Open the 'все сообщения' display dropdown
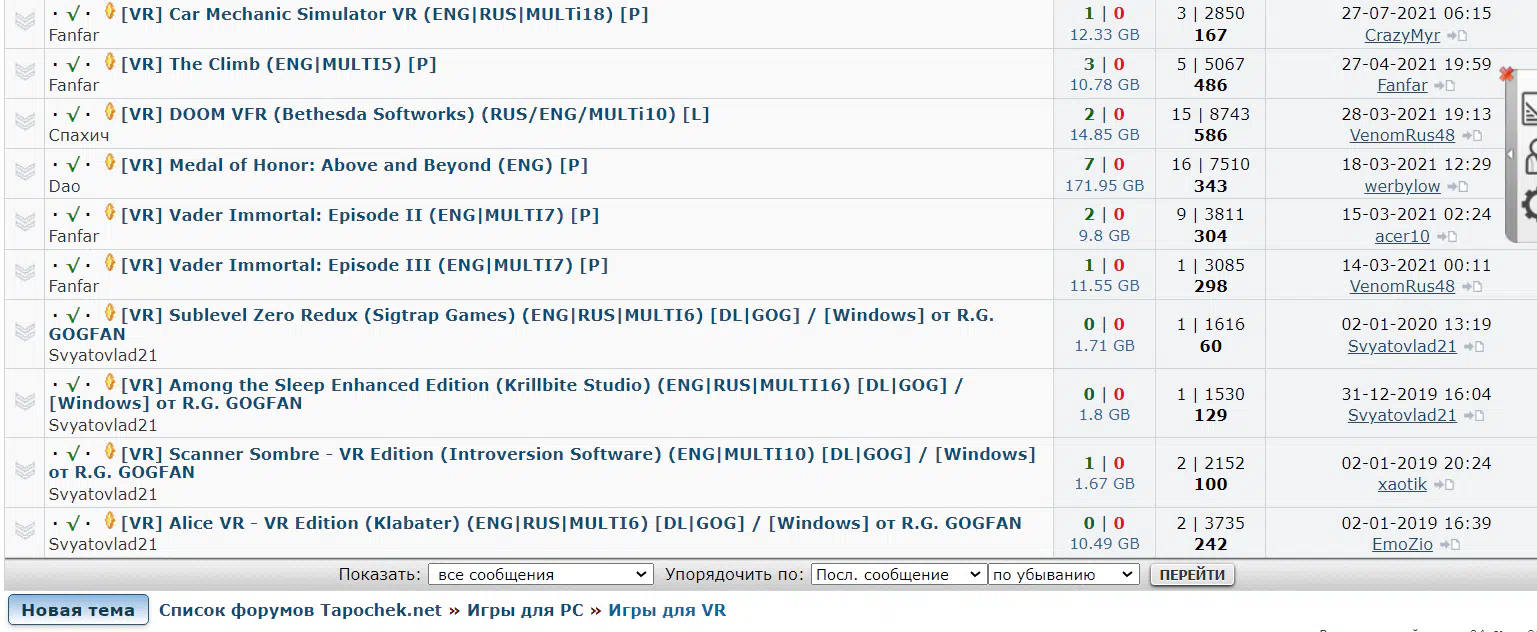1537x632 pixels. click(x=540, y=575)
